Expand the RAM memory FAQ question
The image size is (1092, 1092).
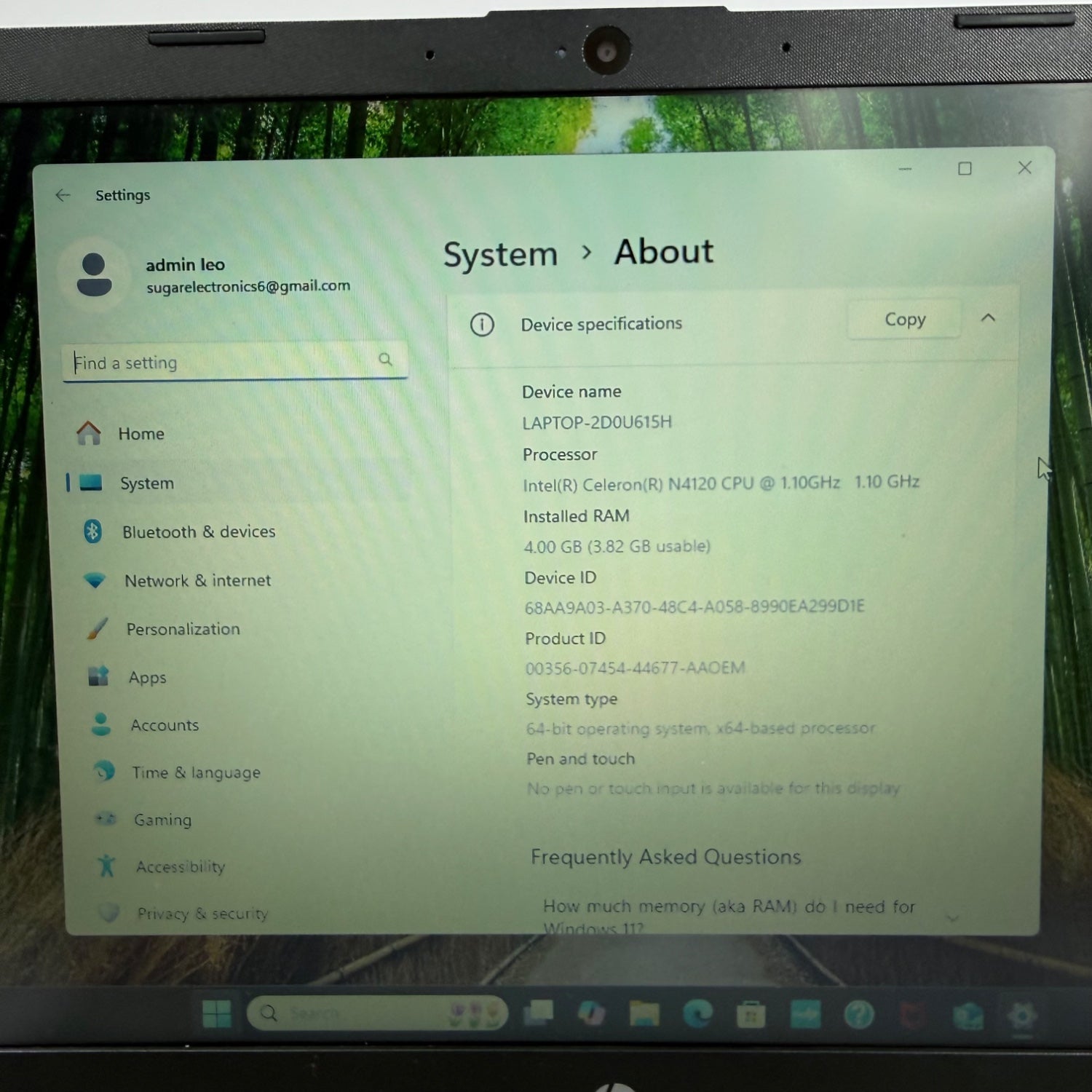(951, 917)
